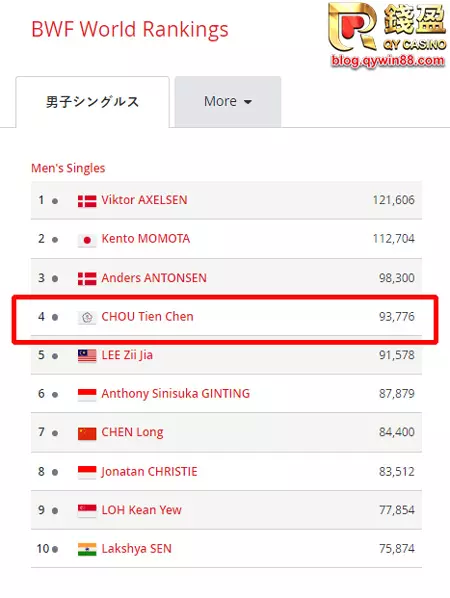Select the 男子シングルス tab
The width and height of the screenshot is (450, 598).
pyautogui.click(x=93, y=102)
